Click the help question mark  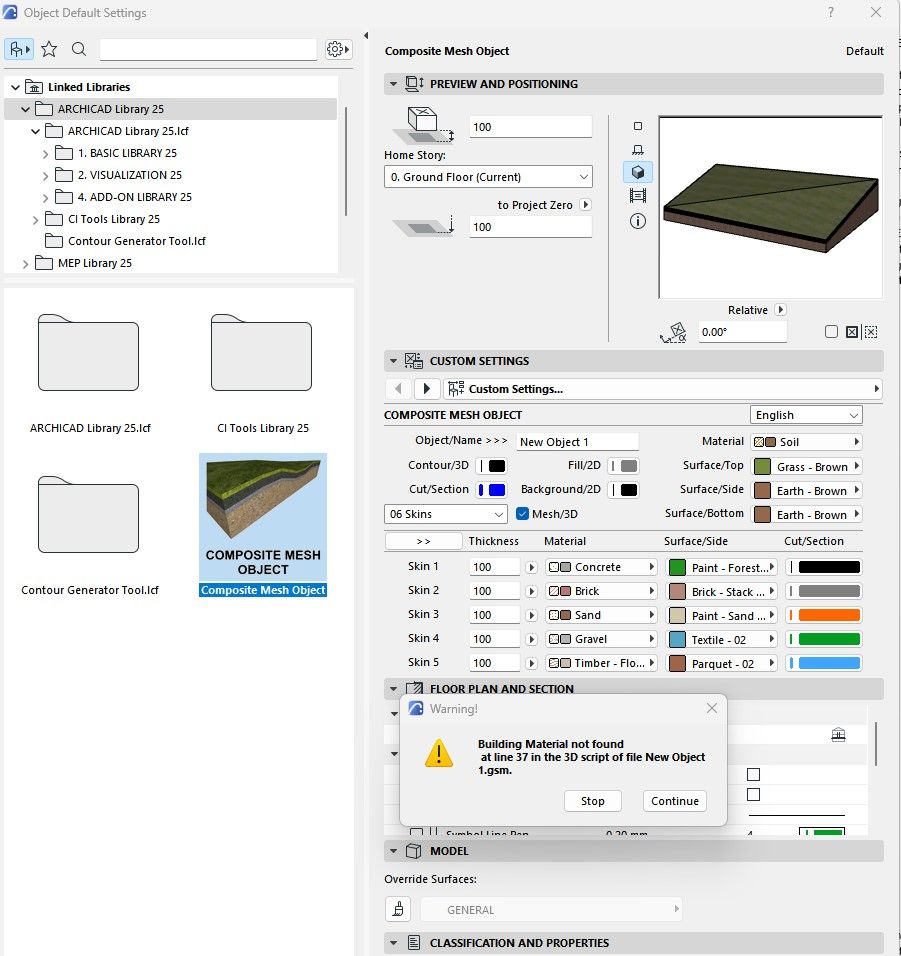[x=830, y=12]
